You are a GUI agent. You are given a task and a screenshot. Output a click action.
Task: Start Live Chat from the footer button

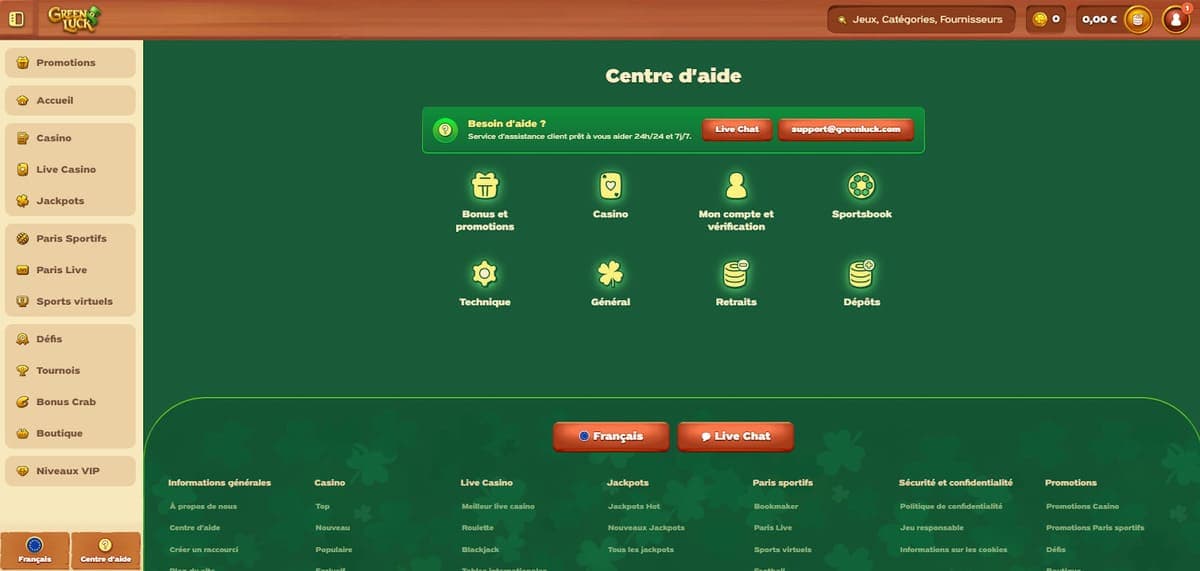736,436
